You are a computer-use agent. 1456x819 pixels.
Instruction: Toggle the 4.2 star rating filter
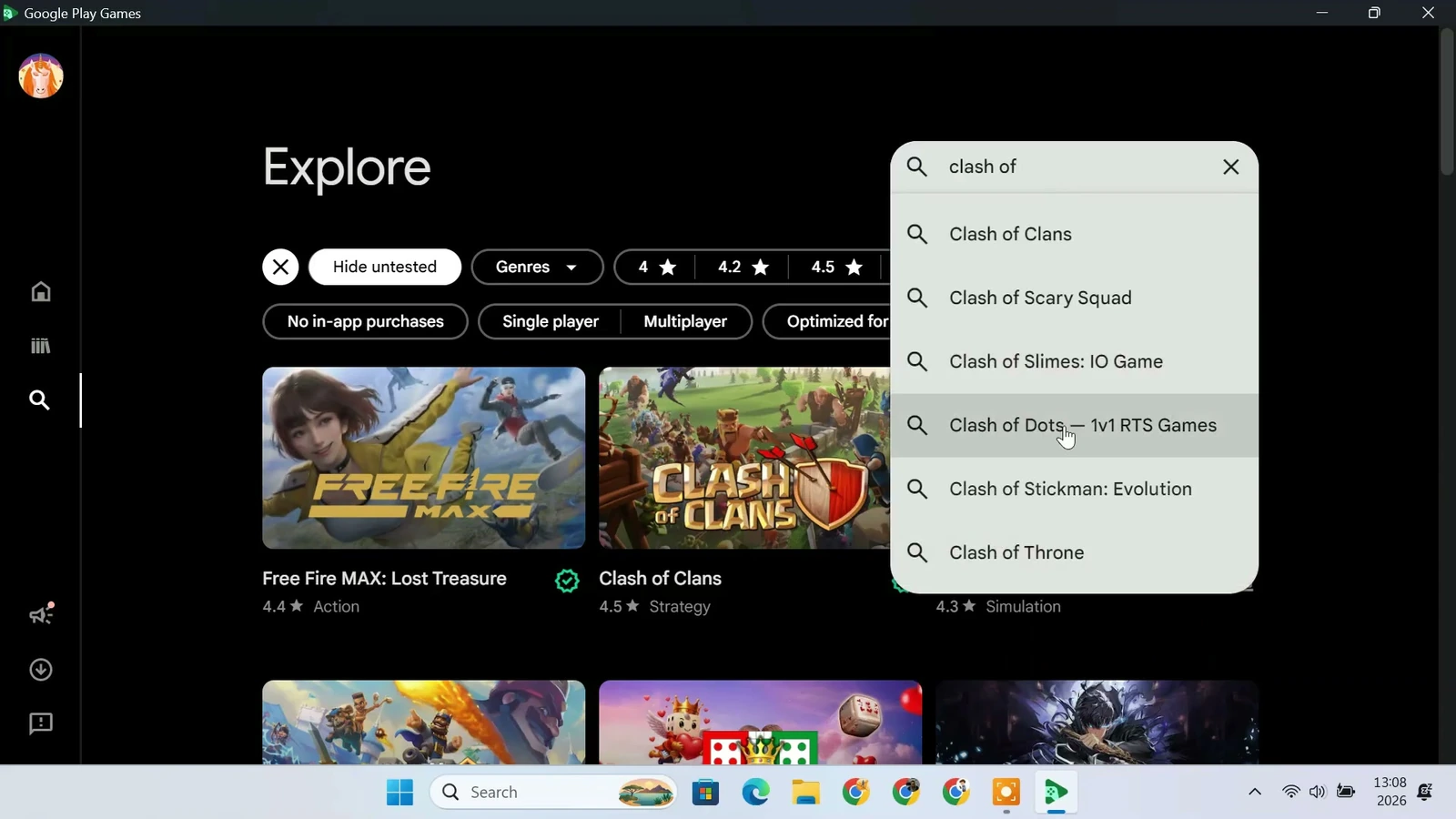click(743, 267)
